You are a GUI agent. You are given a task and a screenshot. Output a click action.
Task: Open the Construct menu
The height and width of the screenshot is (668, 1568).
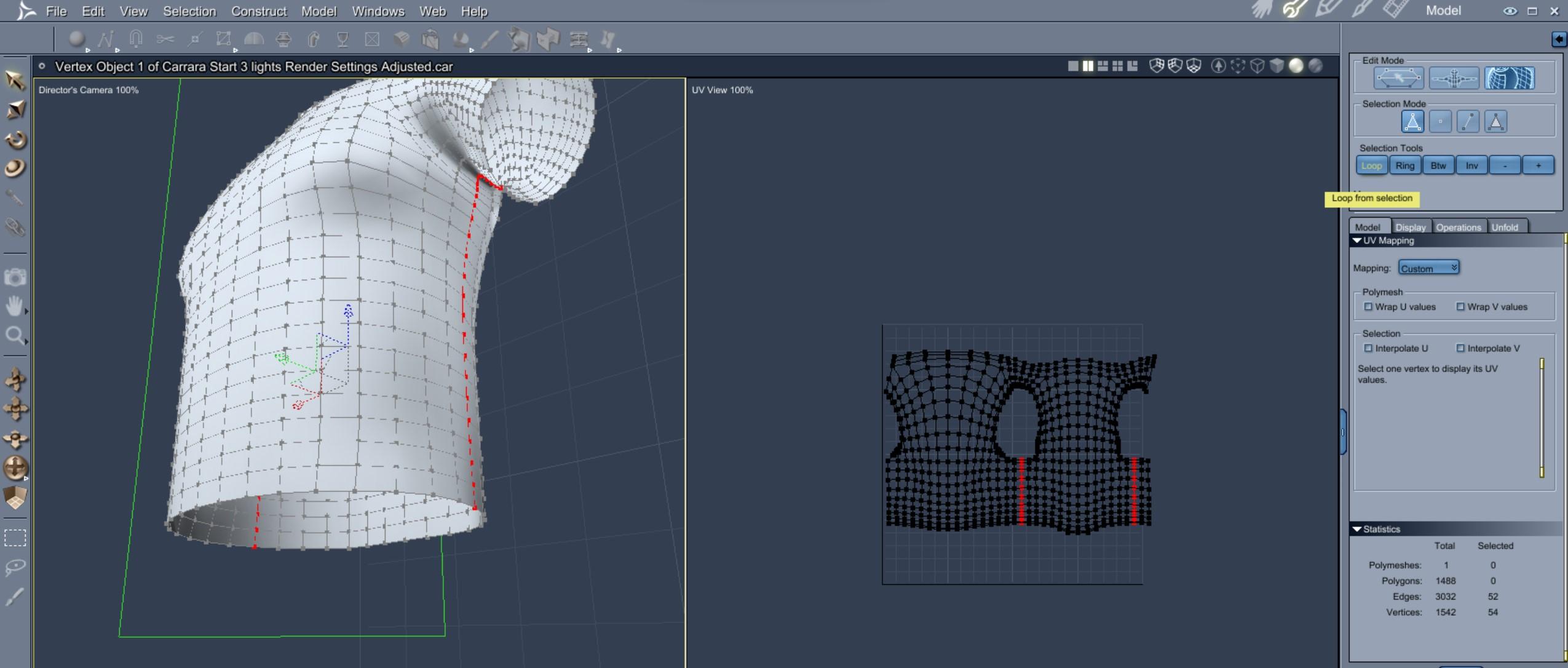[258, 11]
